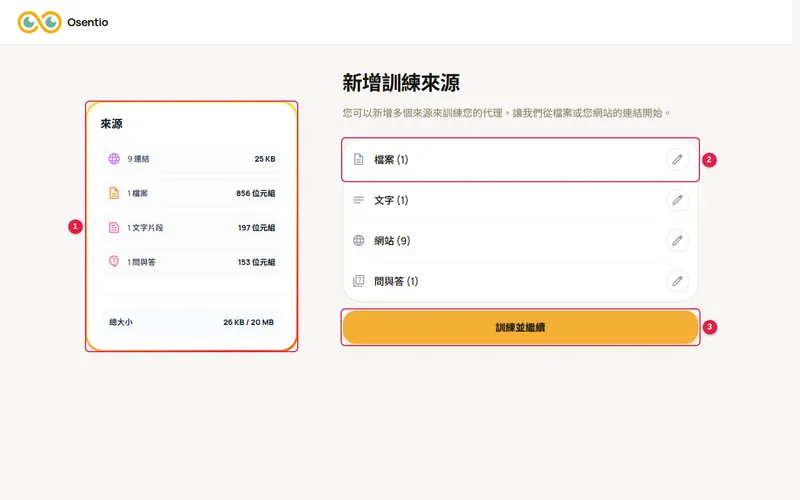The image size is (800, 500).
Task: Click pencil edit icon for 問與答 (1)
Action: pyautogui.click(x=677, y=281)
